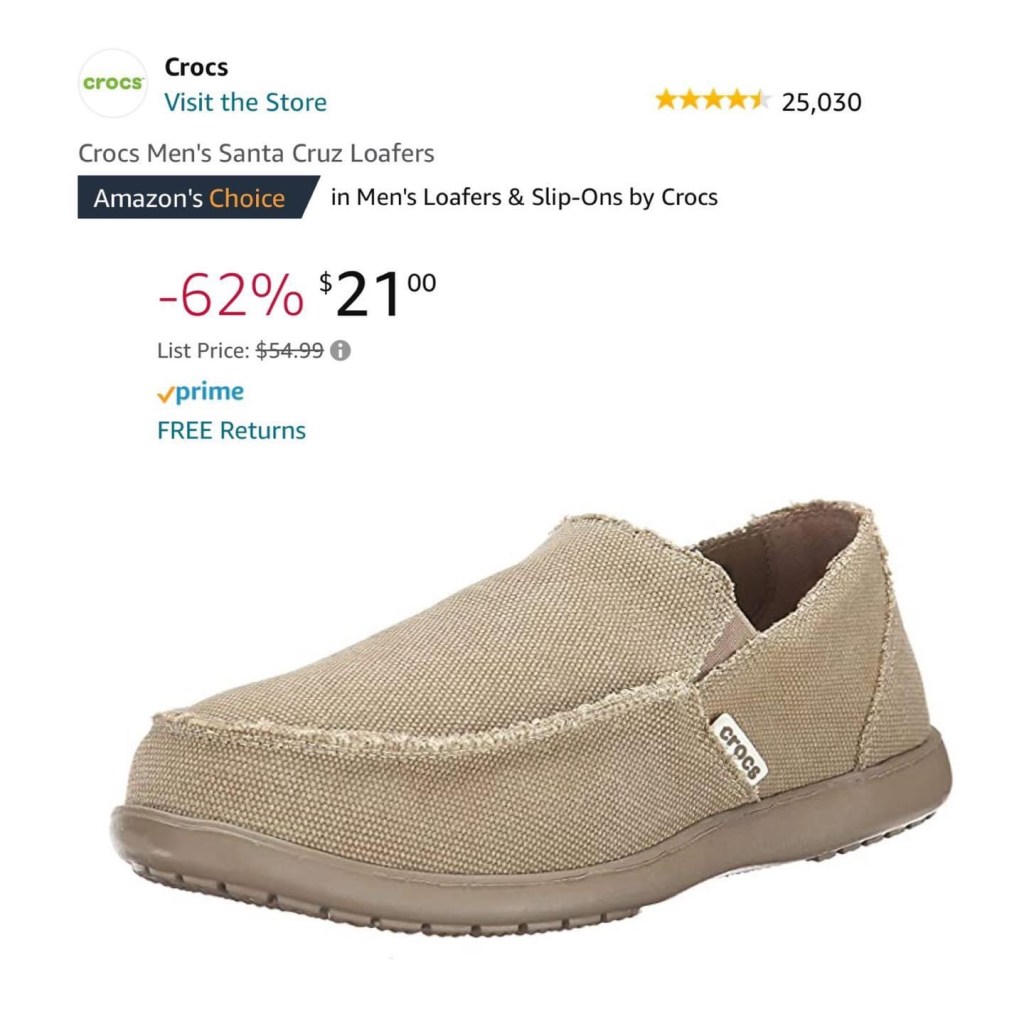The image size is (1024, 1024).
Task: Click the round Crocs brand logo
Action: coord(113,84)
